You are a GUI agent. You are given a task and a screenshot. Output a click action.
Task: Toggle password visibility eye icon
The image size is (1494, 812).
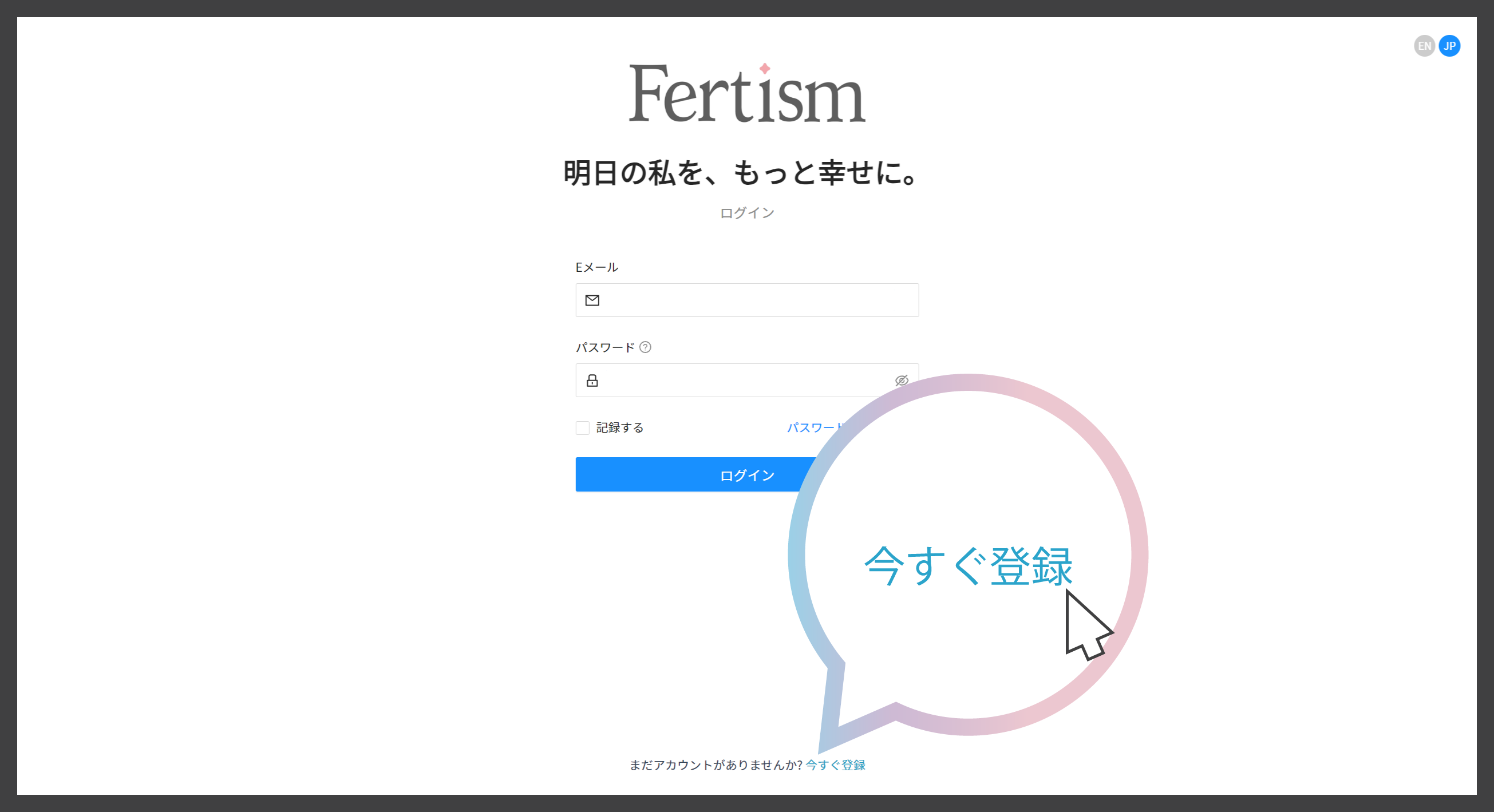pyautogui.click(x=902, y=380)
